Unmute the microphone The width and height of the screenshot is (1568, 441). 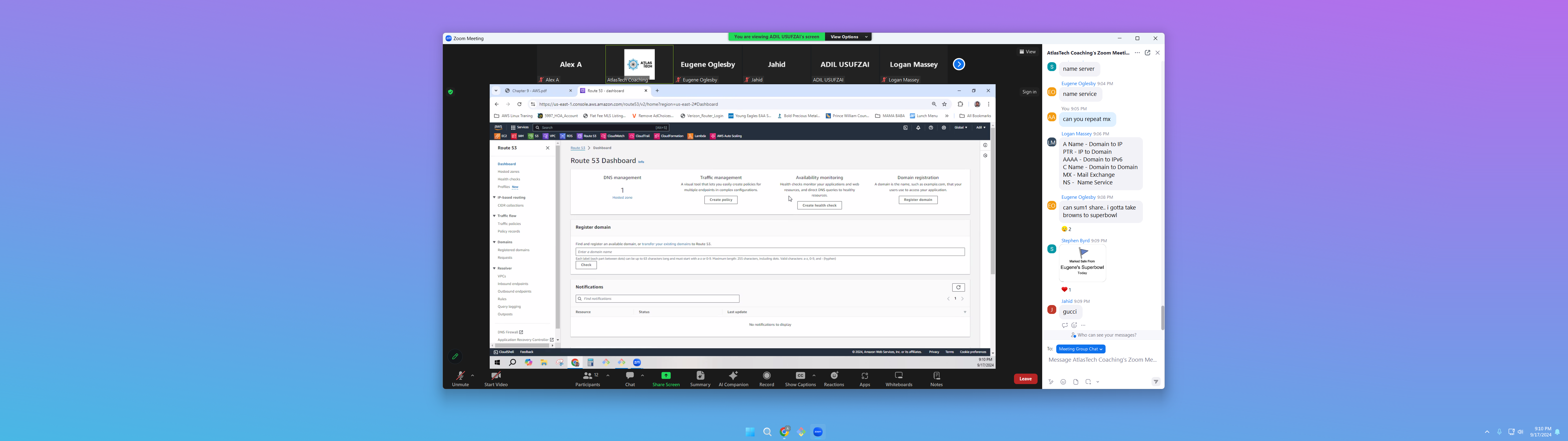tap(460, 378)
